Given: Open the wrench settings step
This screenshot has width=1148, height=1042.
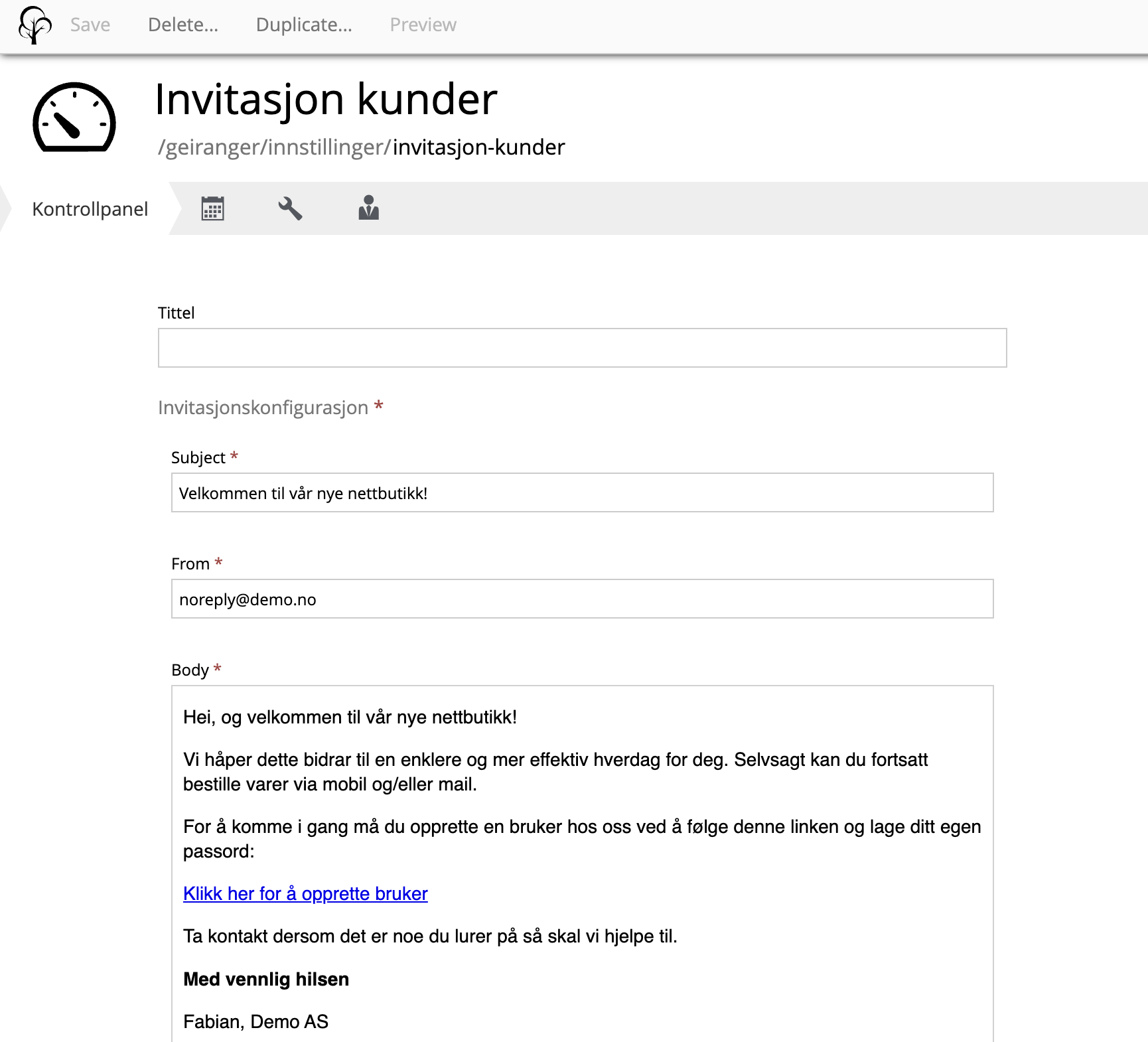Looking at the screenshot, I should click(x=290, y=208).
